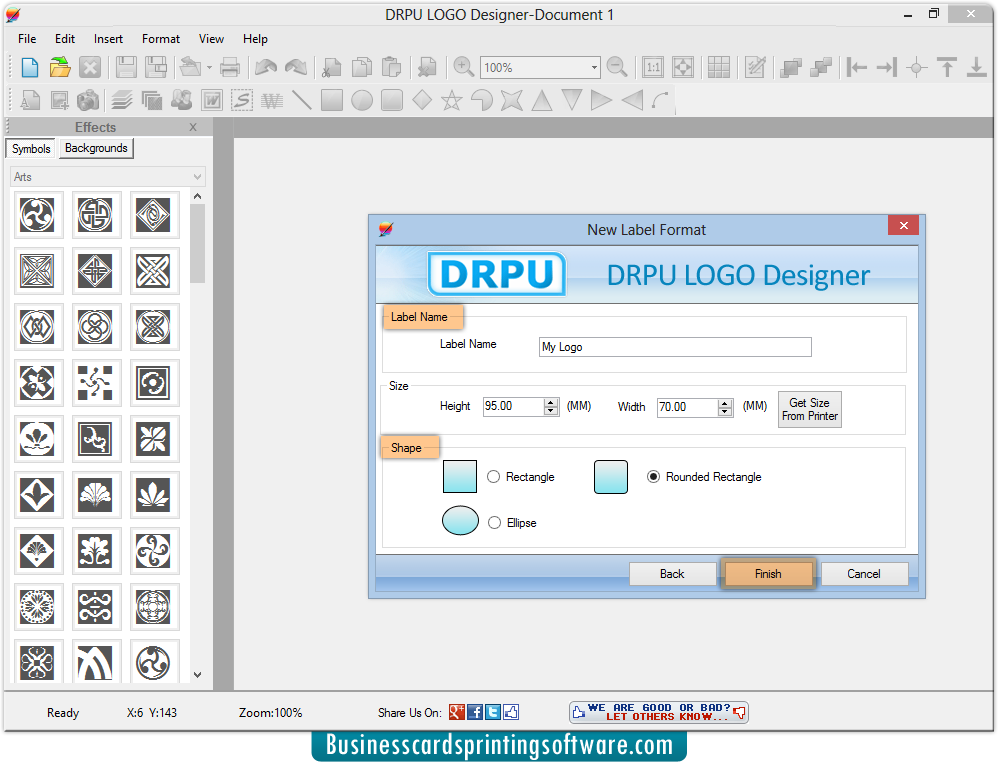
Task: Open the zoom 100% combo box
Action: [540, 67]
